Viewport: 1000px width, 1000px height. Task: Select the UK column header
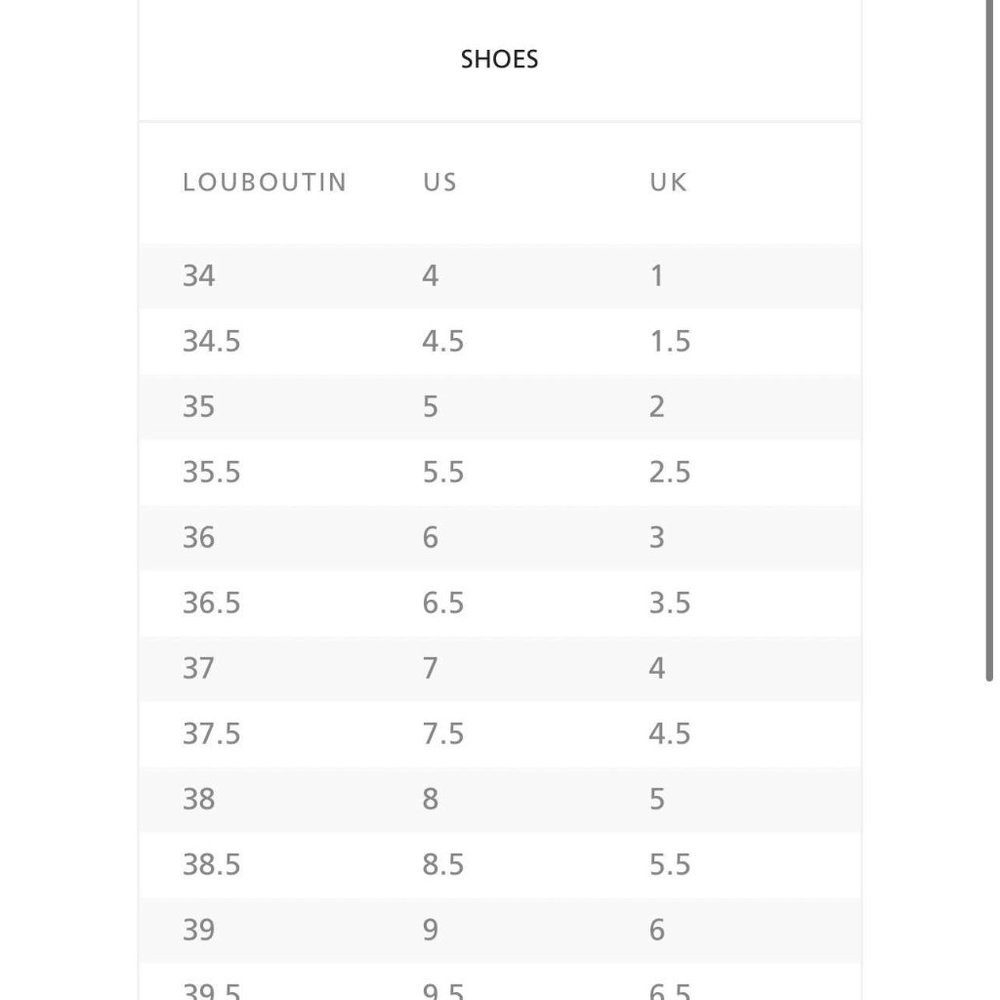668,182
